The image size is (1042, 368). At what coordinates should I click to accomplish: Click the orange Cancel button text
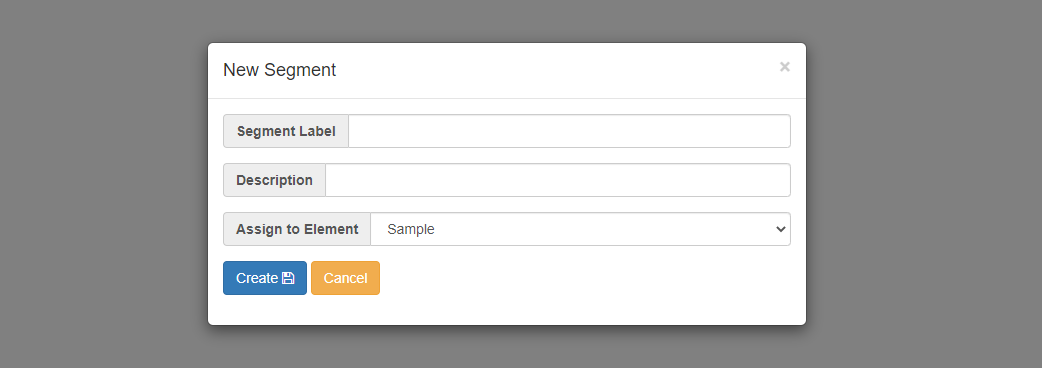pos(345,278)
